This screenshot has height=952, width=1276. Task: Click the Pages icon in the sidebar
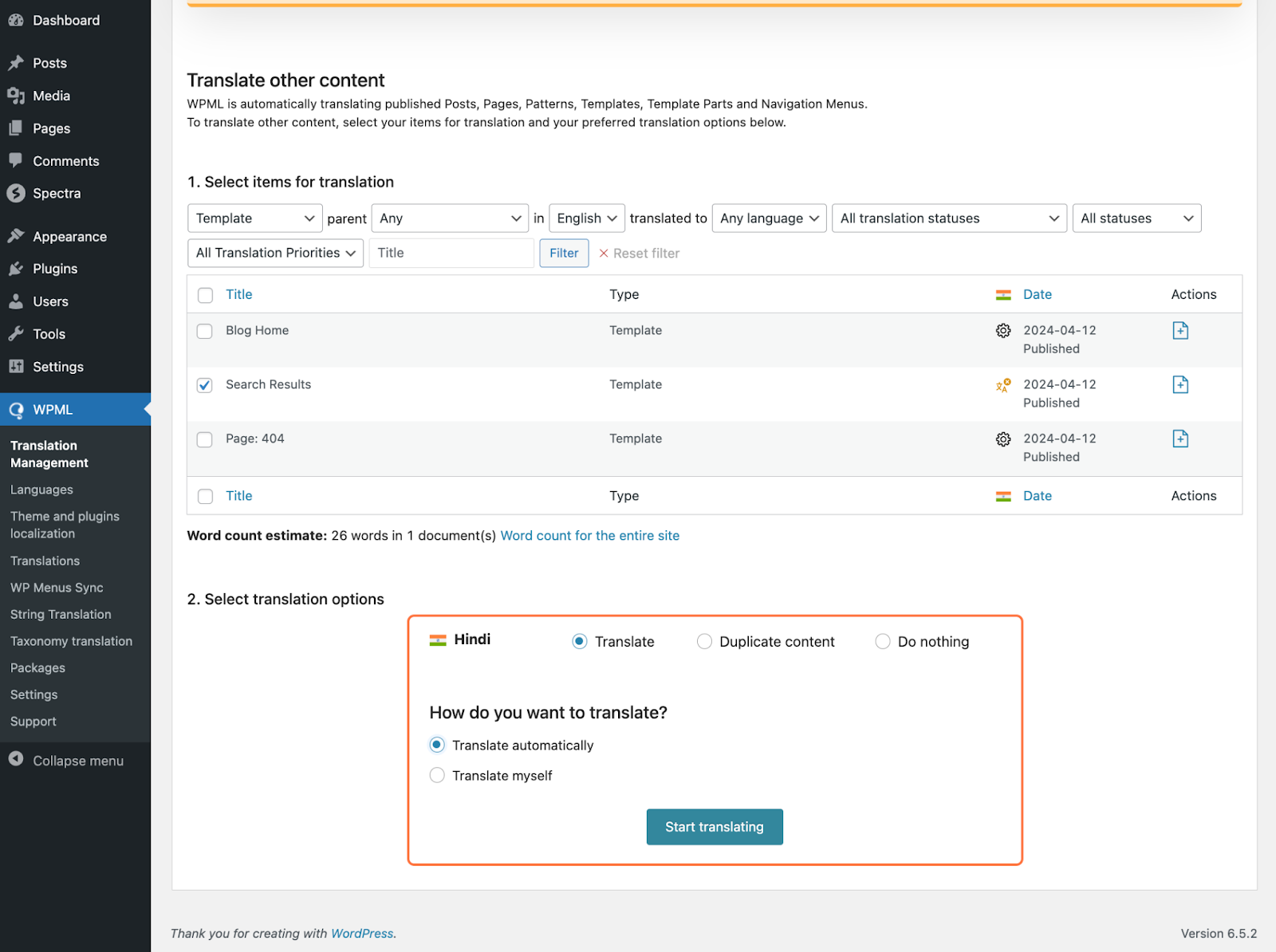point(16,128)
